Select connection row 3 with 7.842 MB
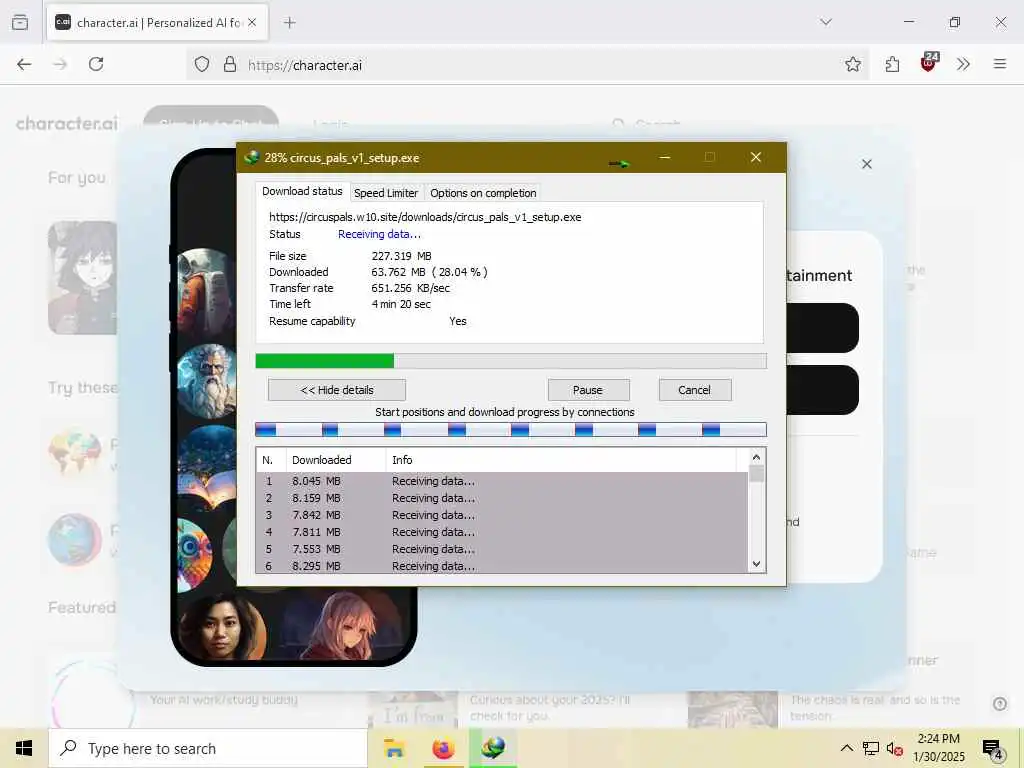This screenshot has width=1024, height=768. tap(502, 515)
